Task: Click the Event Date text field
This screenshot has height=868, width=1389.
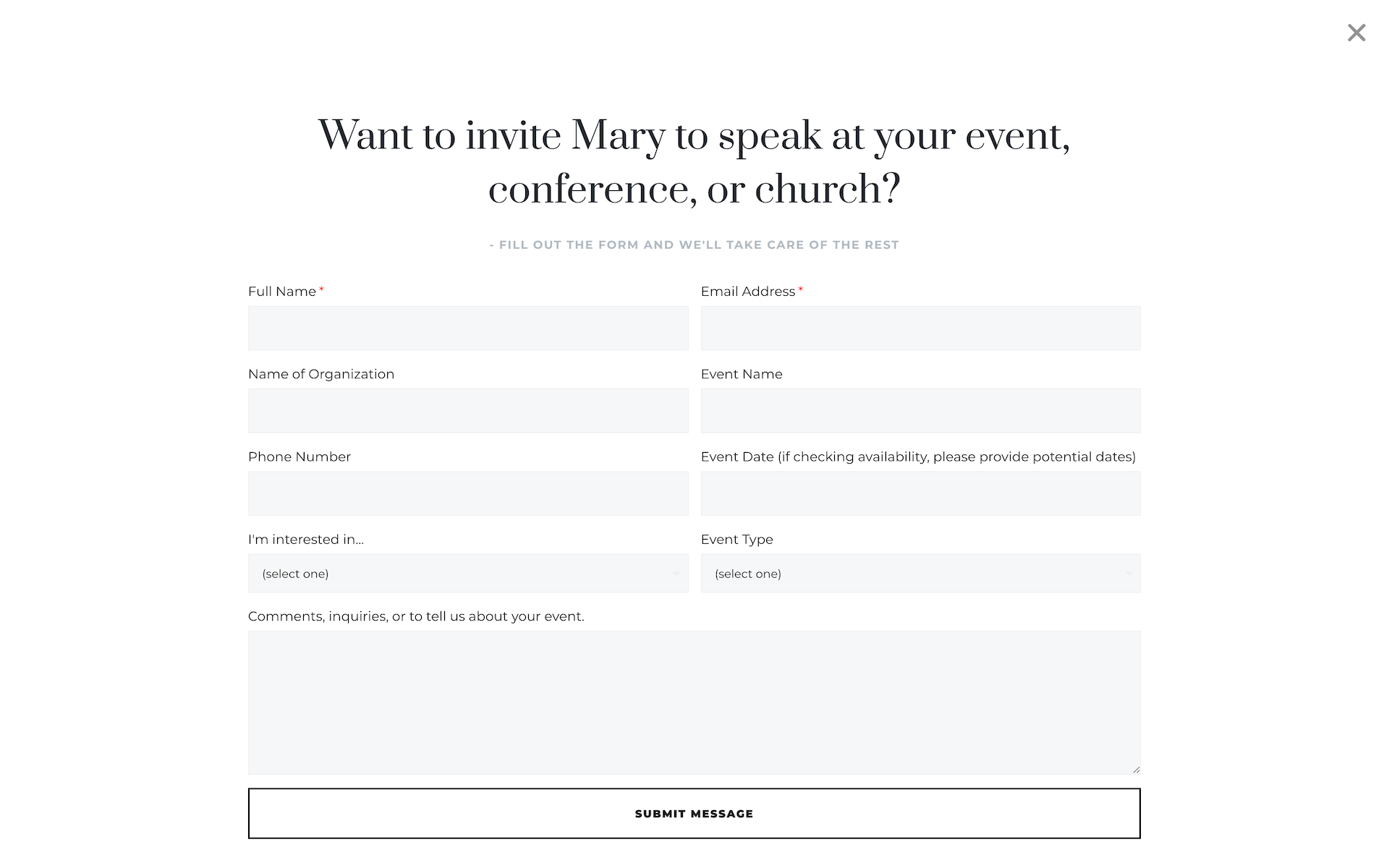Action: (920, 493)
